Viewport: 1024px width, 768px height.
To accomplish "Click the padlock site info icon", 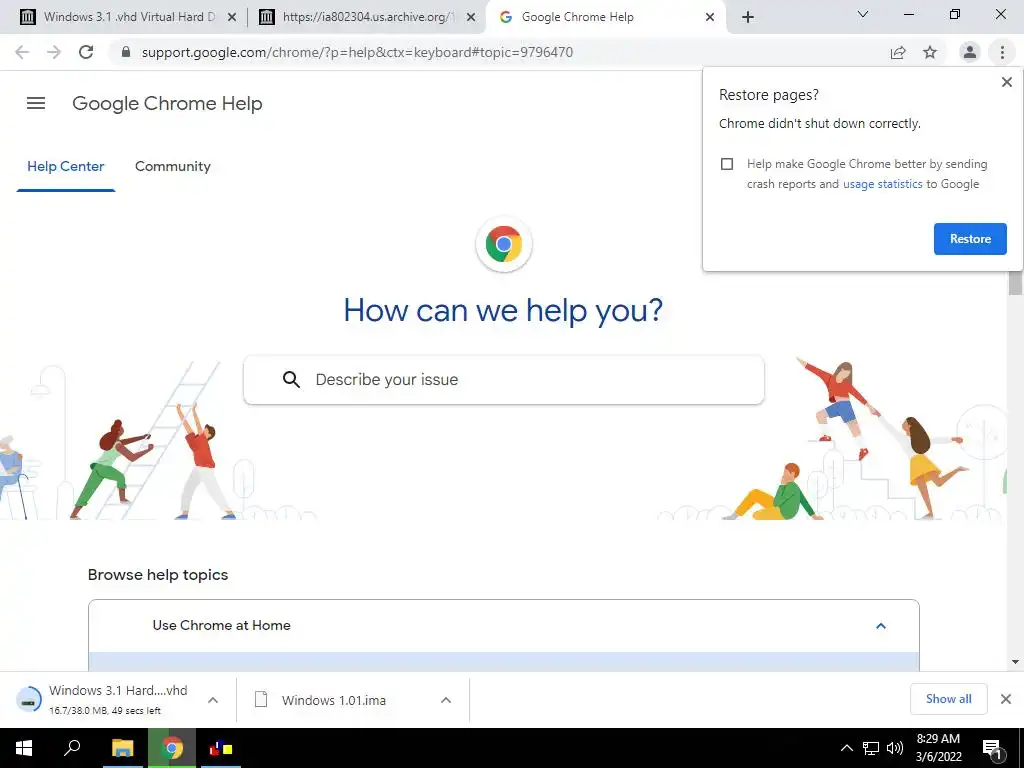I will click(x=126, y=52).
